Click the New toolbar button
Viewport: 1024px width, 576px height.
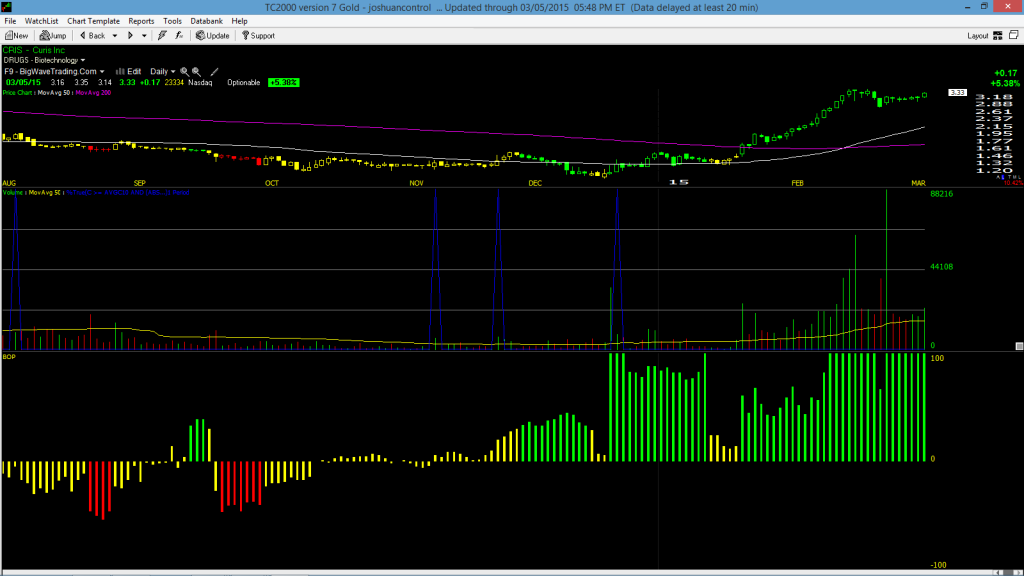coord(16,36)
